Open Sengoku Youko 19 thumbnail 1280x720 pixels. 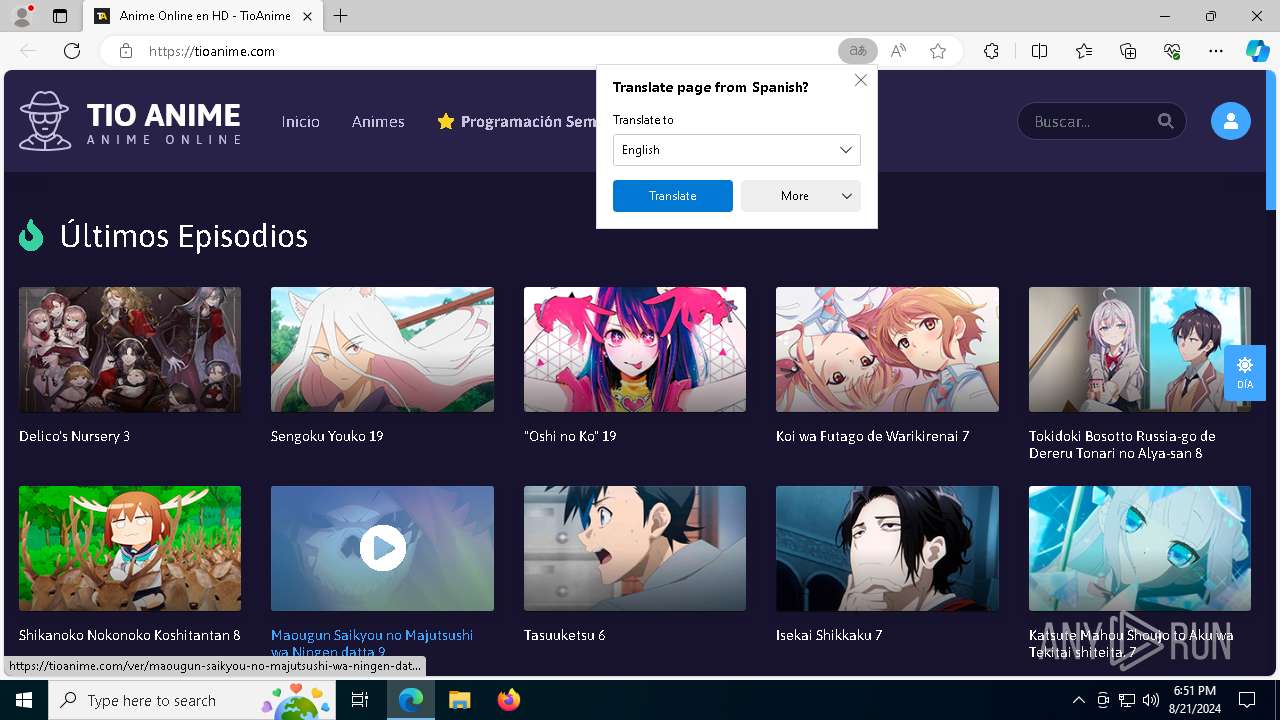[x=382, y=350]
